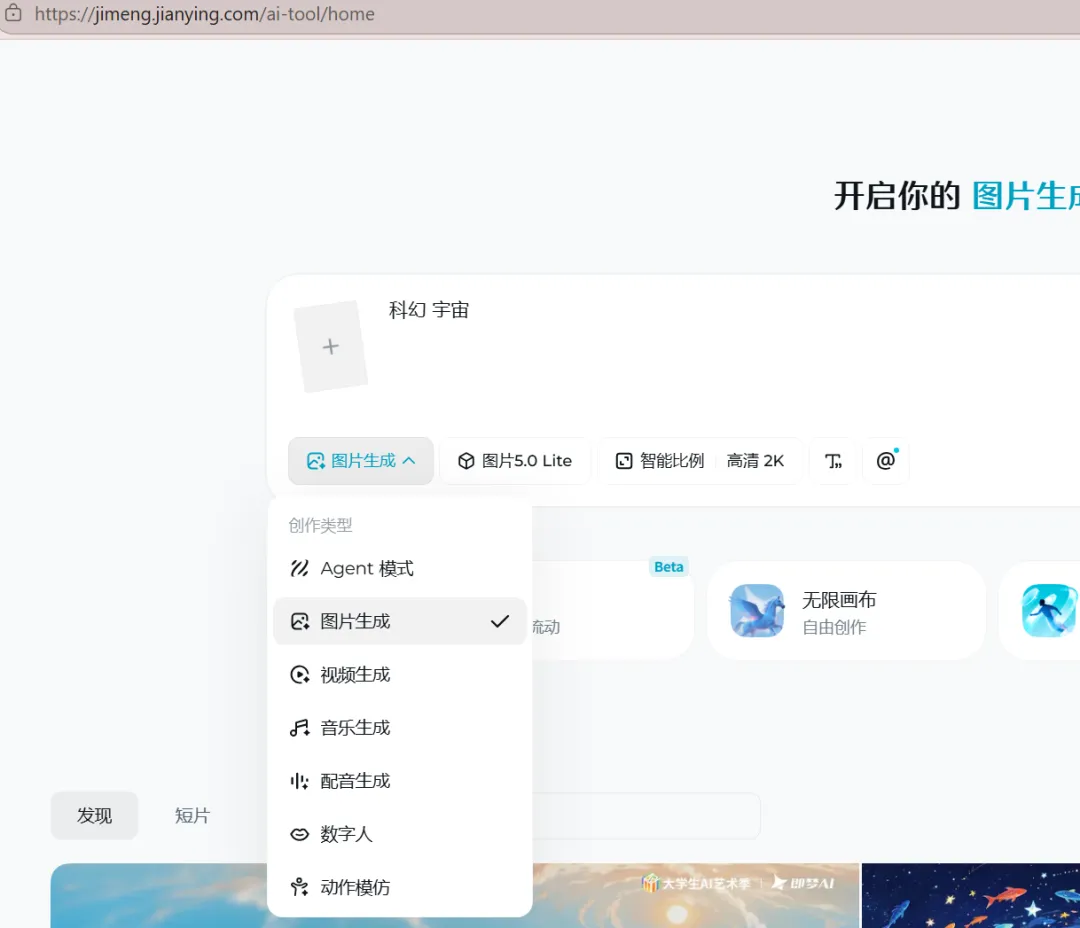
Task: Open the 智能比例 aspect ratio selector
Action: [x=661, y=461]
